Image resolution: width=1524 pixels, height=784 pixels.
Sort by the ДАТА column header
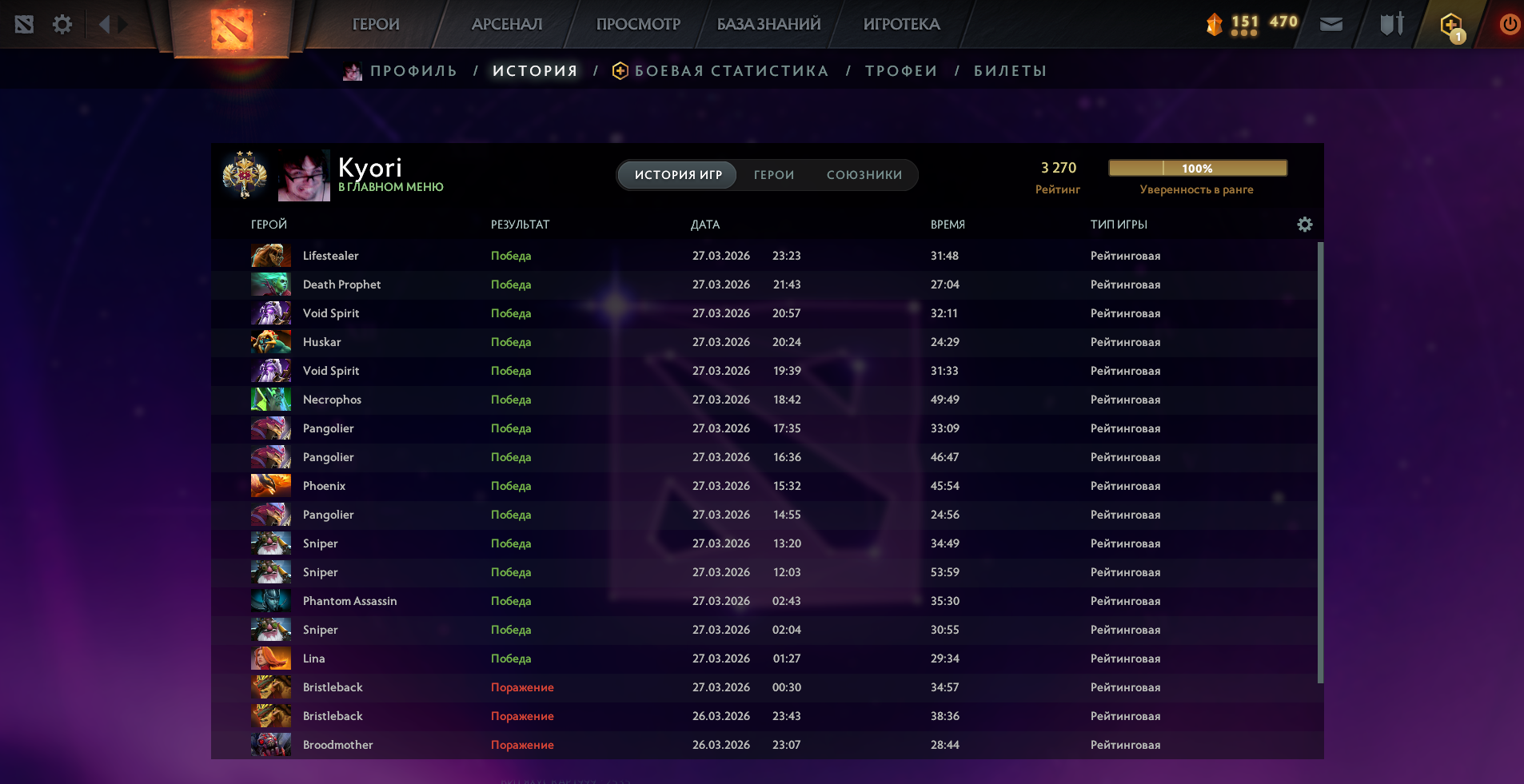pos(705,225)
